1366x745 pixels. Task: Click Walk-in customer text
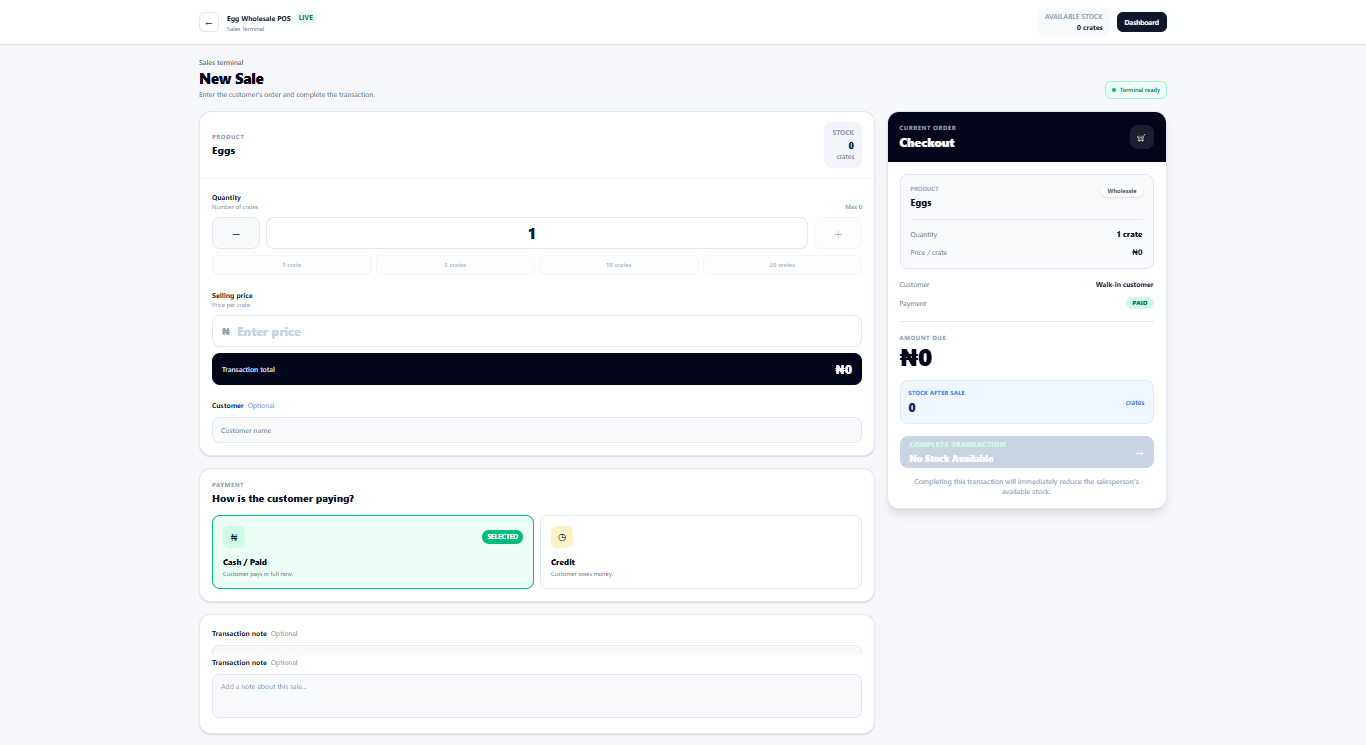[x=1125, y=285]
